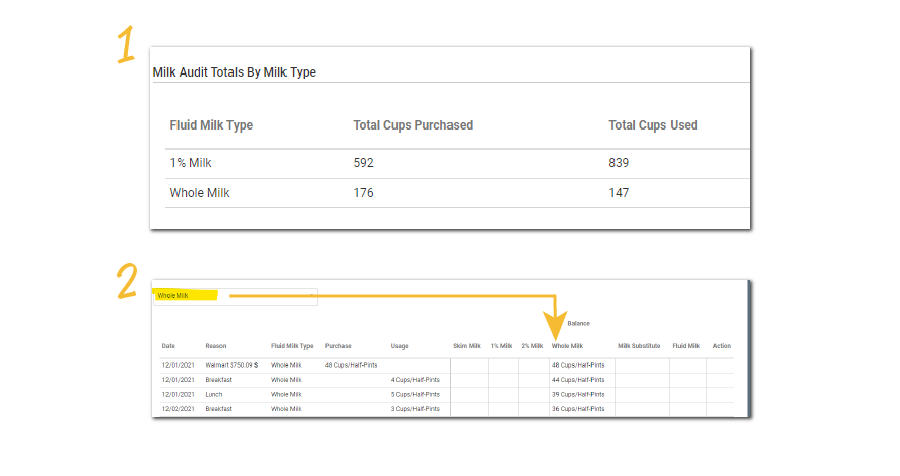Open the highlighted Whole Milk dropdown
Viewport: 900px width, 476px height.
coord(236,296)
